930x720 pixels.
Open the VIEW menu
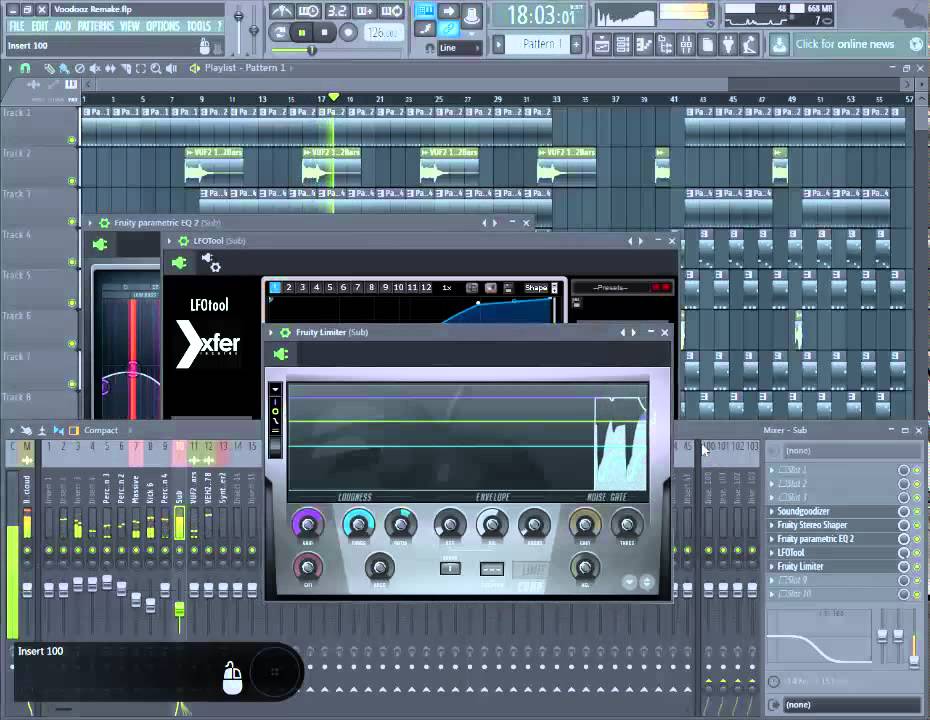129,26
